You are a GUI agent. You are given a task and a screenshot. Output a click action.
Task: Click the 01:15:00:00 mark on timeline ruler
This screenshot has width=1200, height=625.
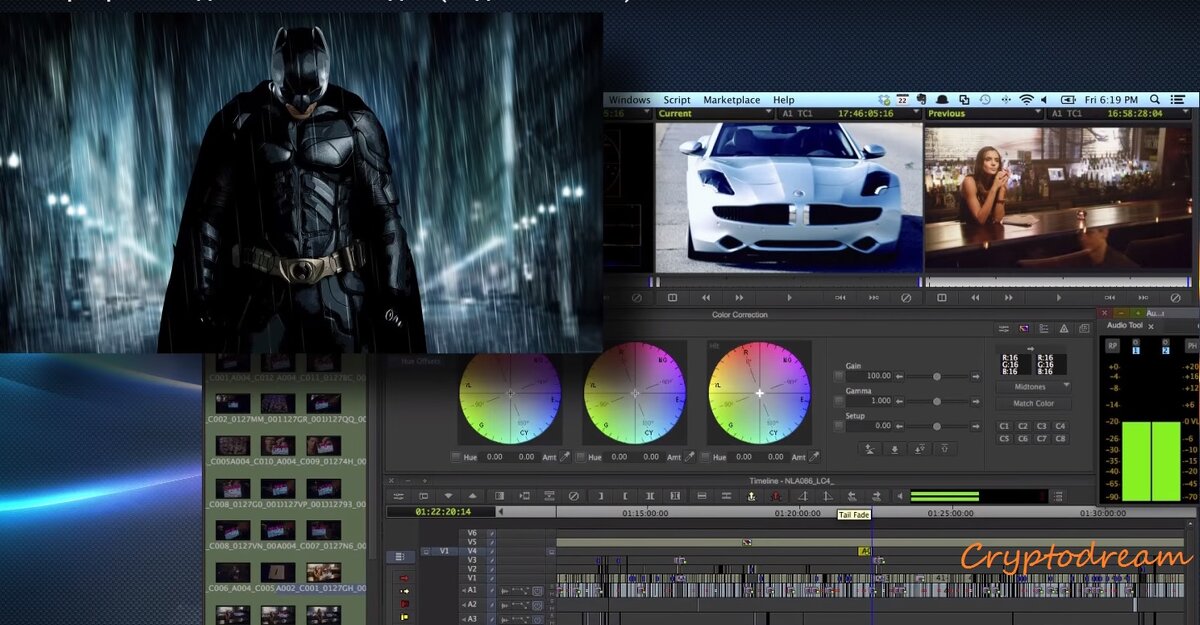tap(645, 513)
